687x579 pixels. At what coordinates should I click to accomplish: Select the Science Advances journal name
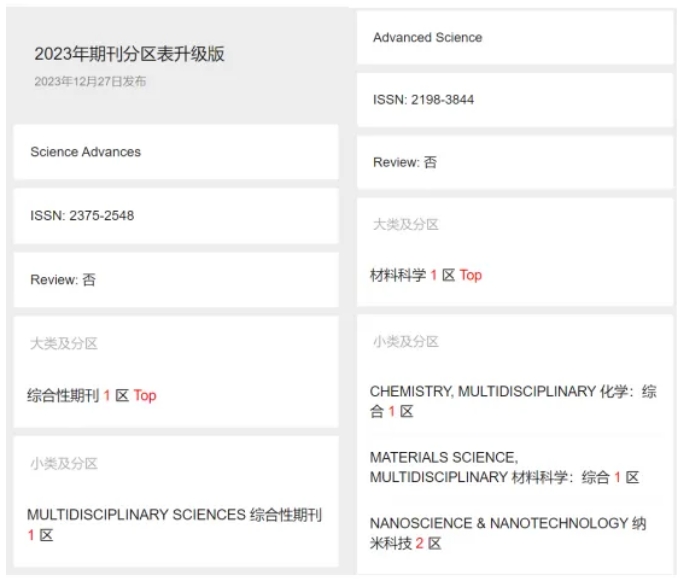tap(85, 152)
